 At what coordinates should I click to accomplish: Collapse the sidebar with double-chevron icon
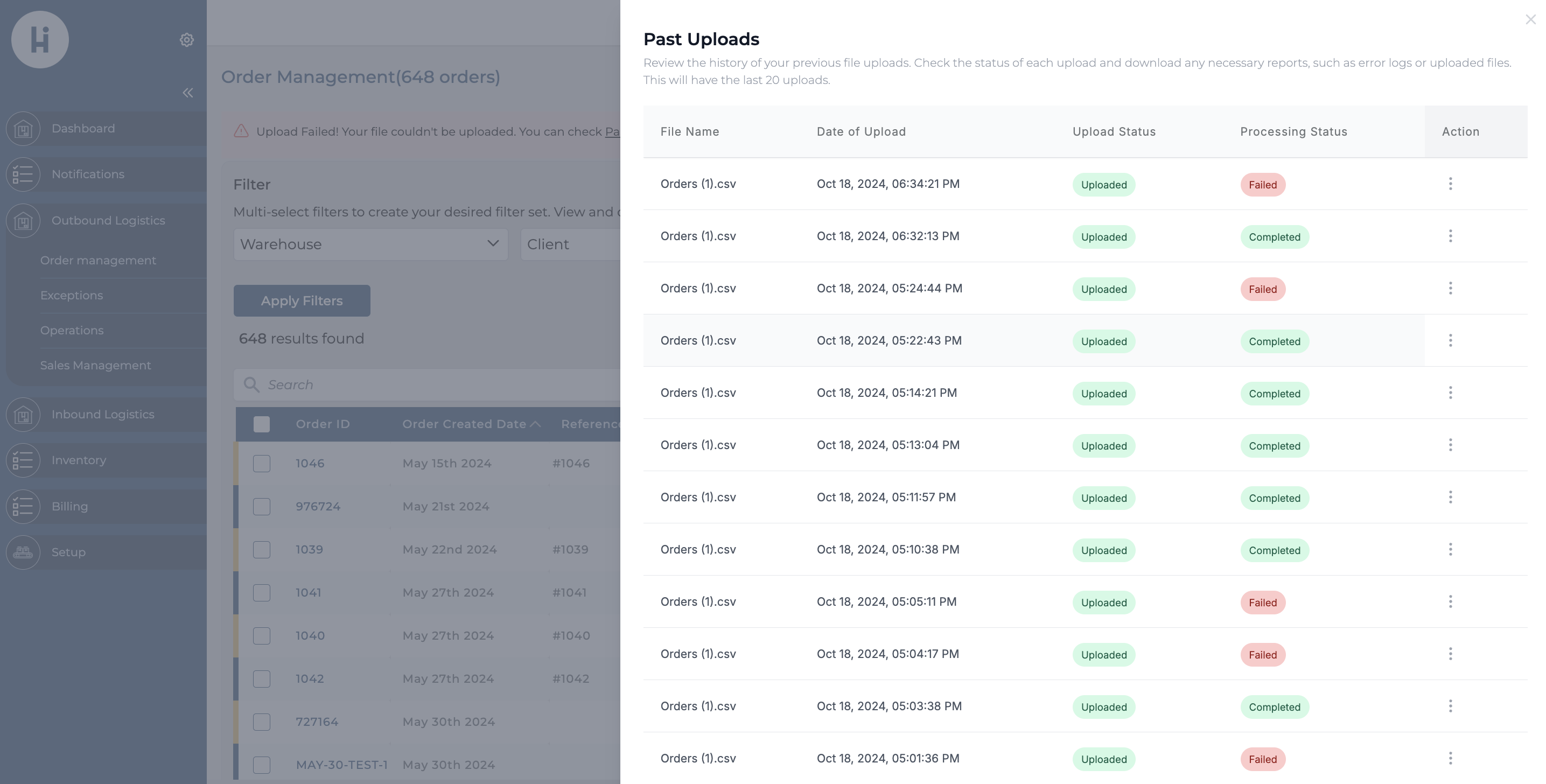(188, 93)
